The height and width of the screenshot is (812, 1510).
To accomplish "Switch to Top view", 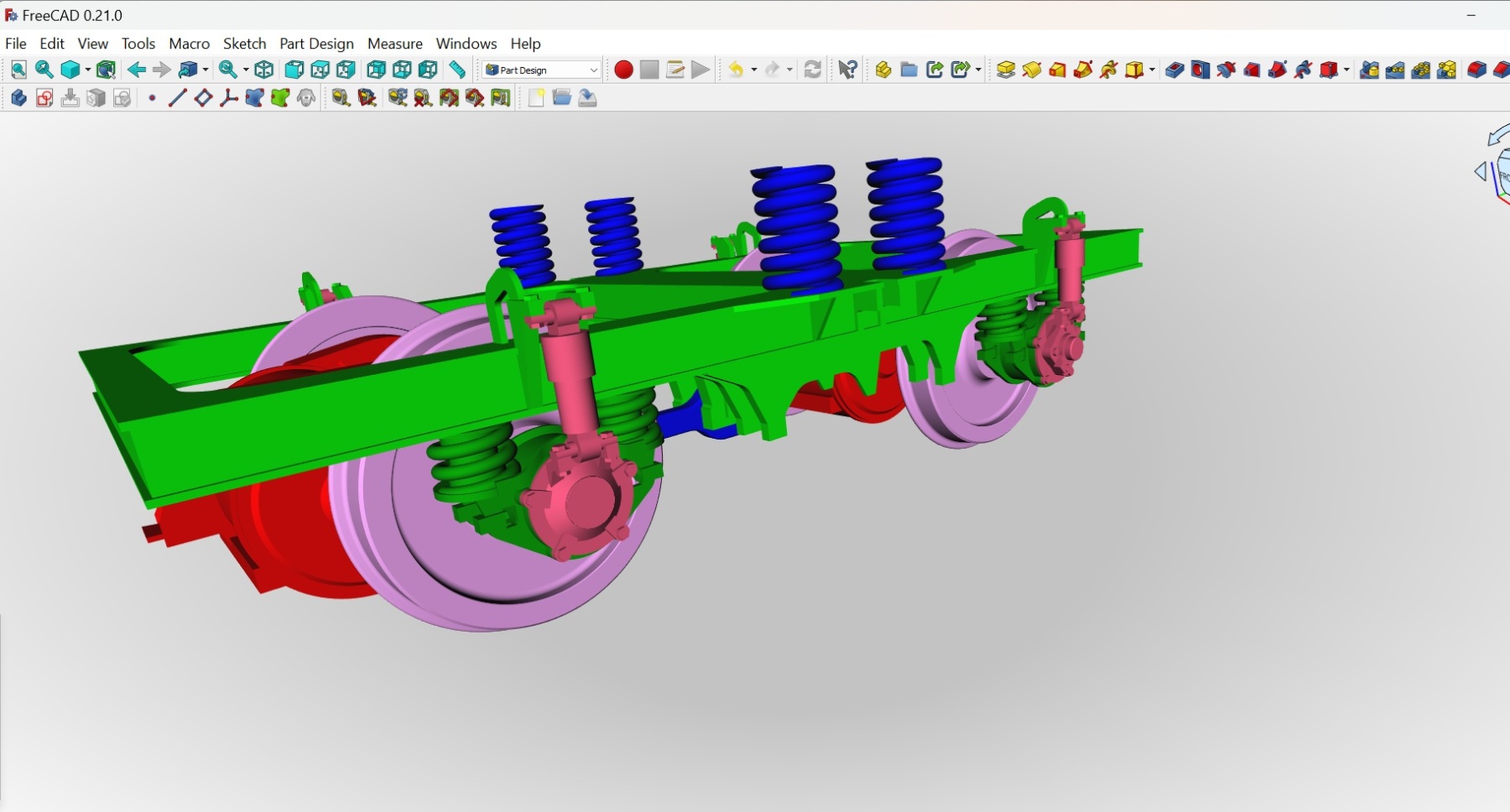I will tap(320, 70).
